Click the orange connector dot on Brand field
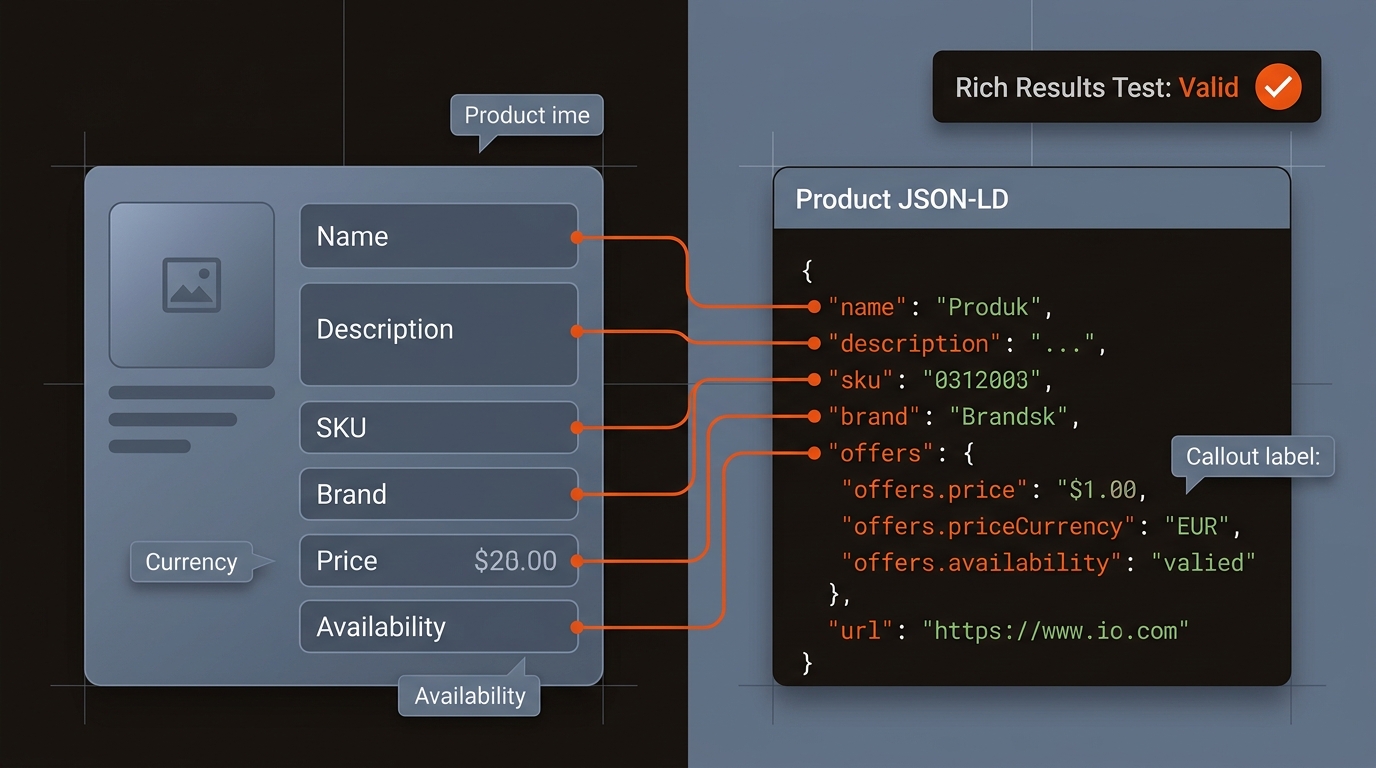The height and width of the screenshot is (768, 1376). pyautogui.click(x=577, y=494)
